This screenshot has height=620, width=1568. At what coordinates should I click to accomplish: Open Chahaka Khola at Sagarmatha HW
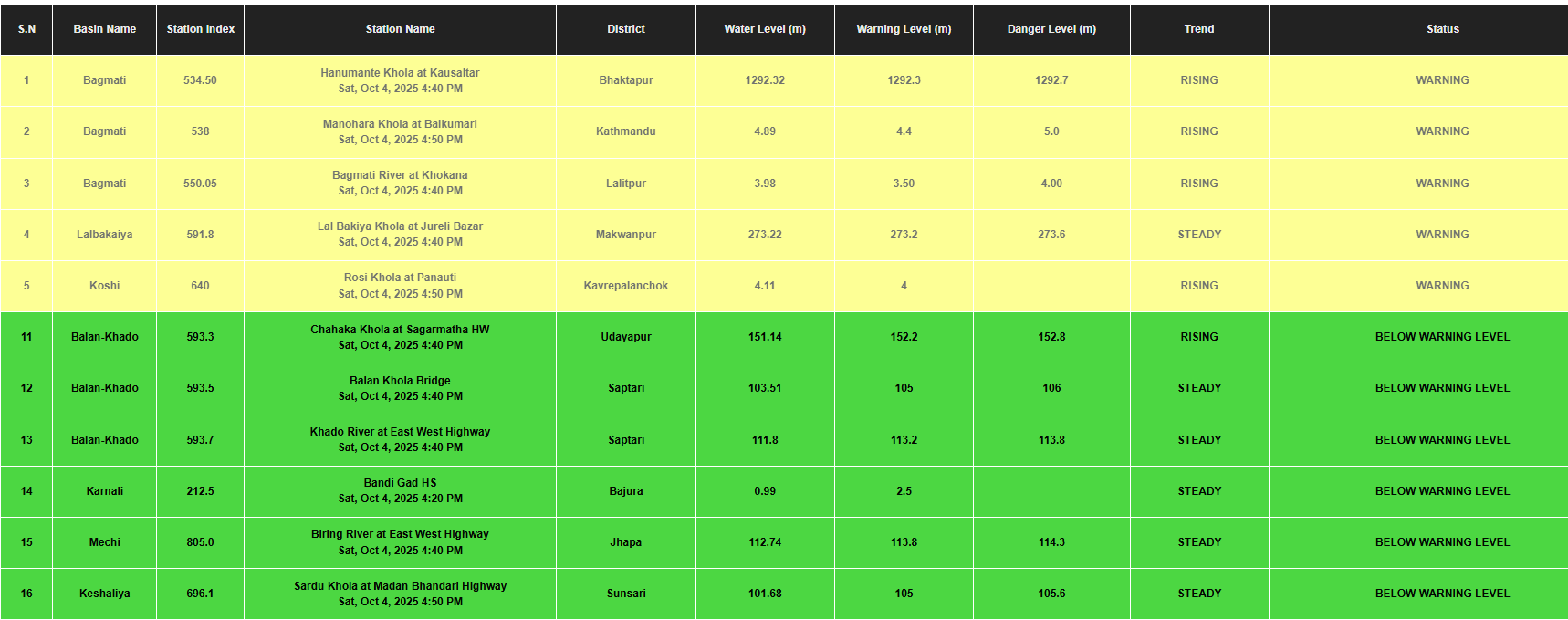(x=400, y=330)
